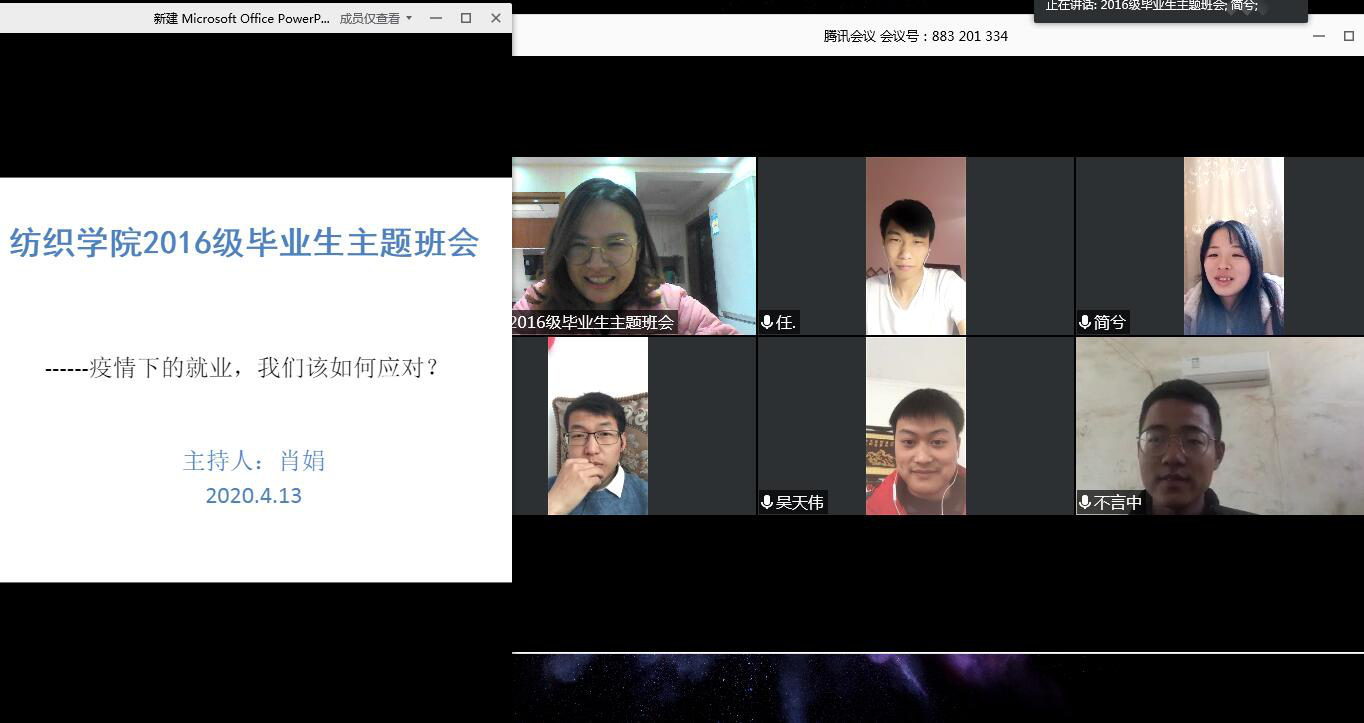The image size is (1364, 723).
Task: Minimize the shared PowerPoint window
Action: point(435,18)
